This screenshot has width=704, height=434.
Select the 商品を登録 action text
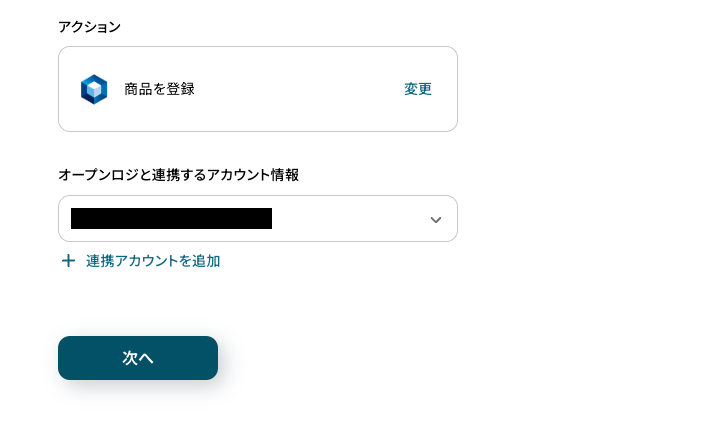[159, 89]
